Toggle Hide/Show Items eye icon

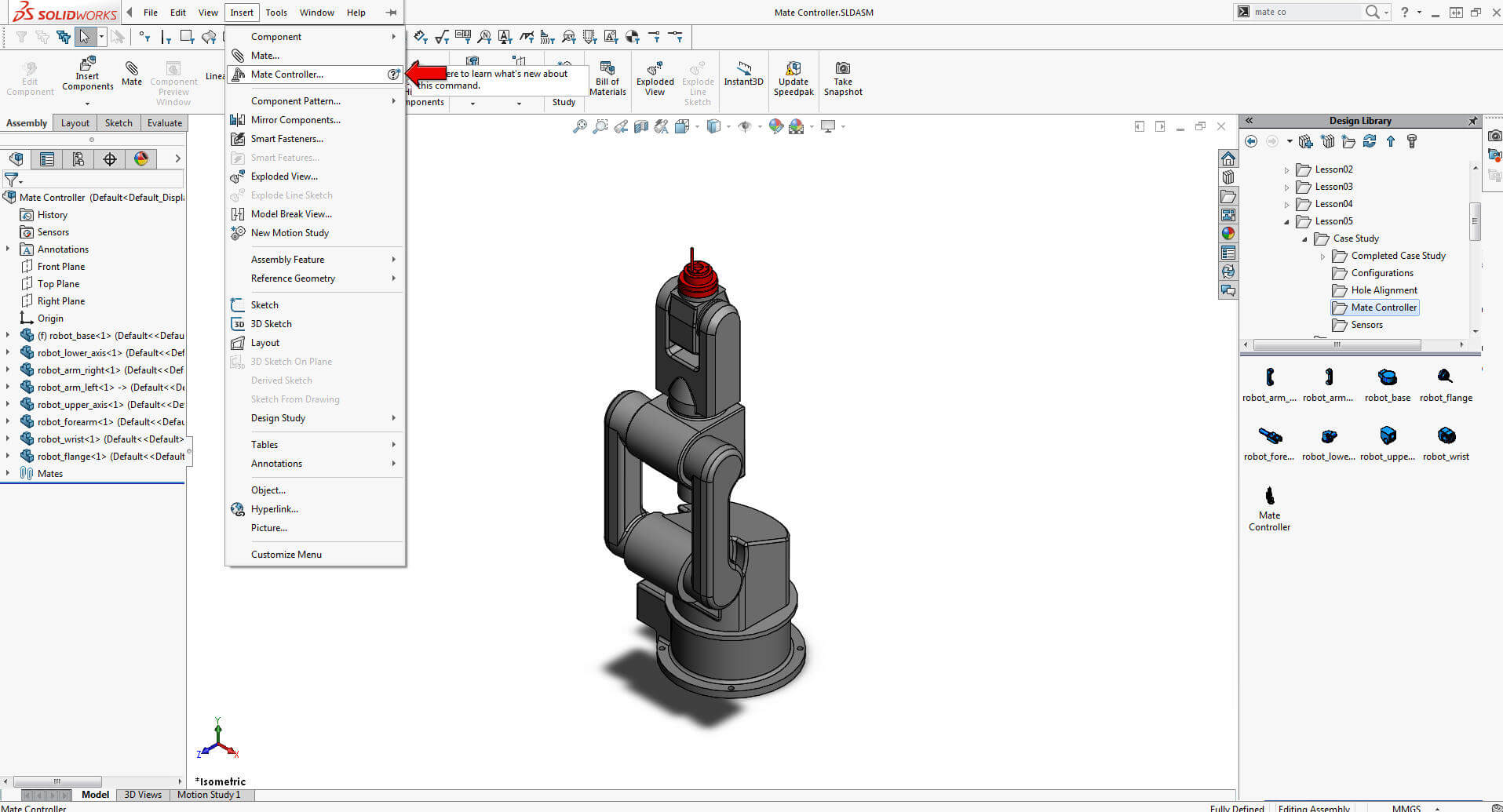746,126
